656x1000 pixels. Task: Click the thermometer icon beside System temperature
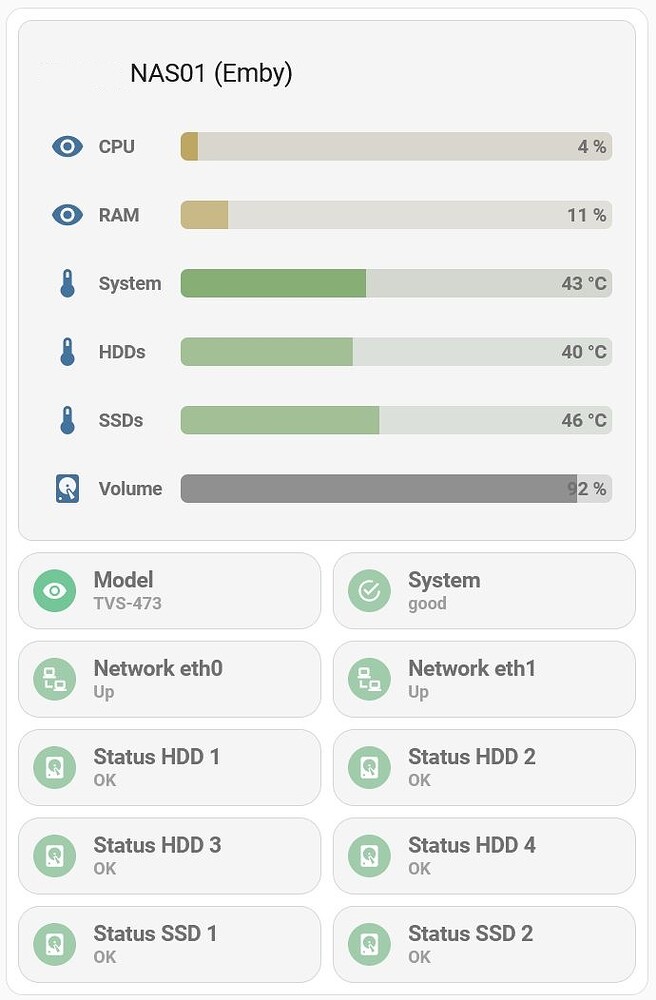(x=67, y=283)
